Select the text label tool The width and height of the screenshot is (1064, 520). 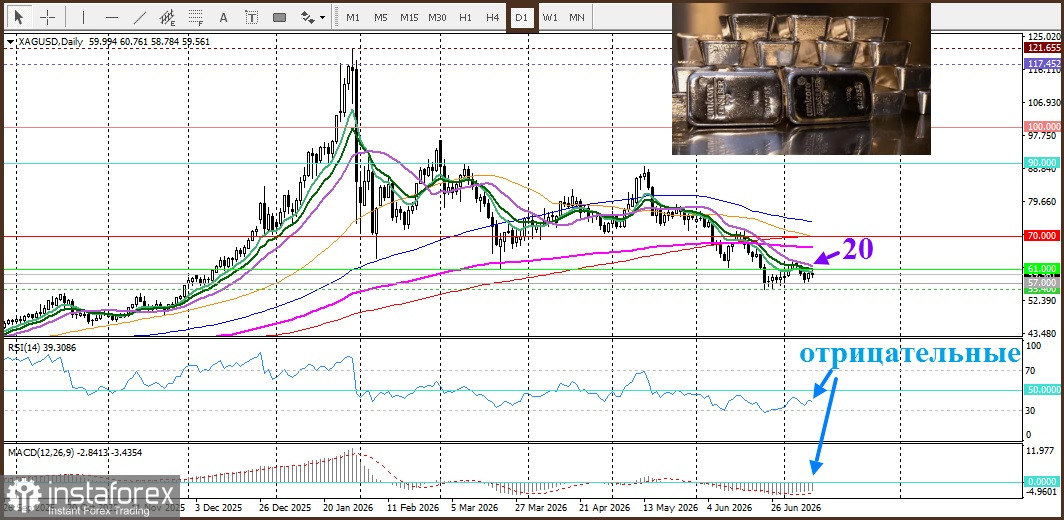(252, 17)
